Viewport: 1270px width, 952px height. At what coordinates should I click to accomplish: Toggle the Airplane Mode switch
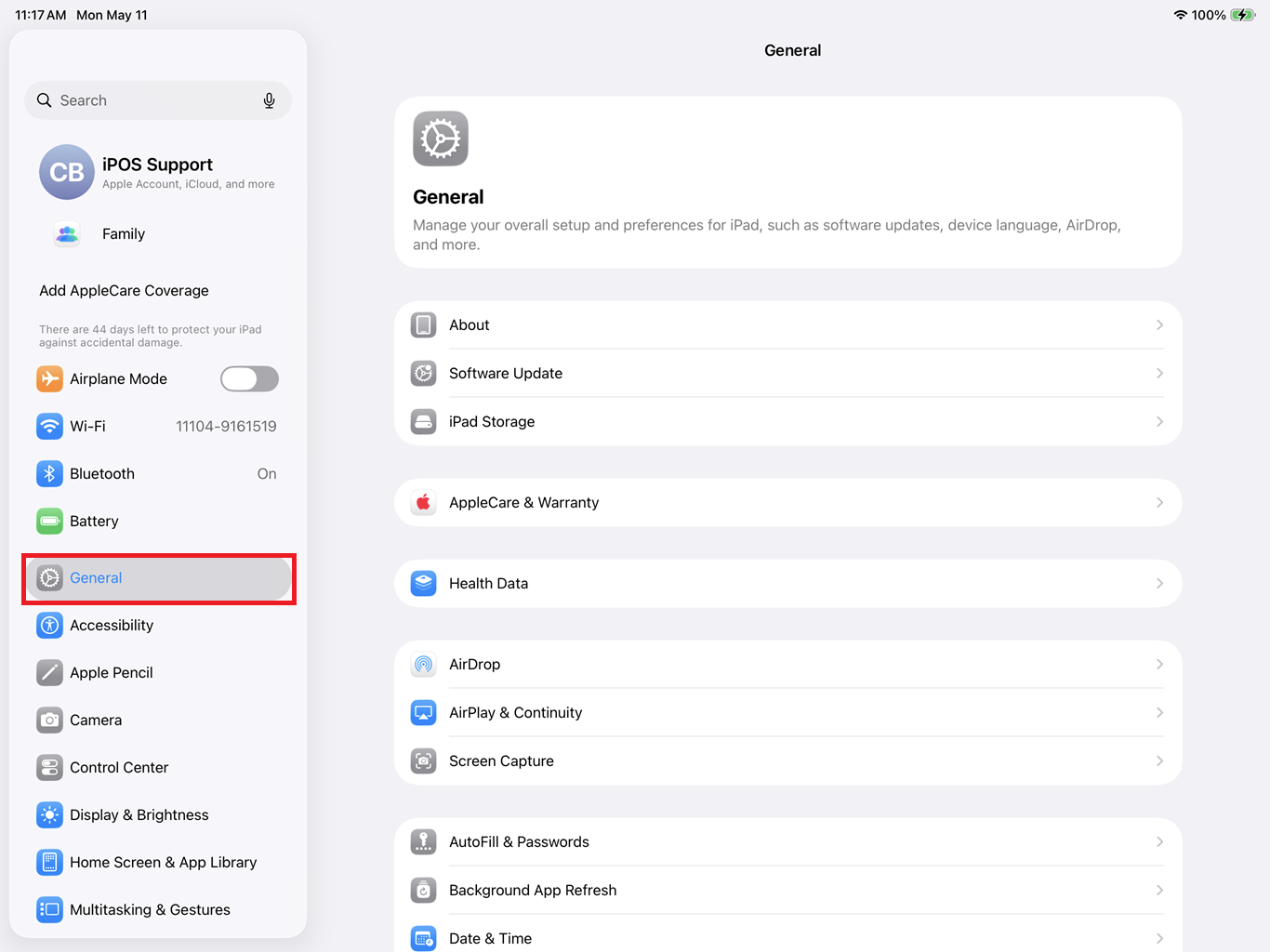(249, 378)
